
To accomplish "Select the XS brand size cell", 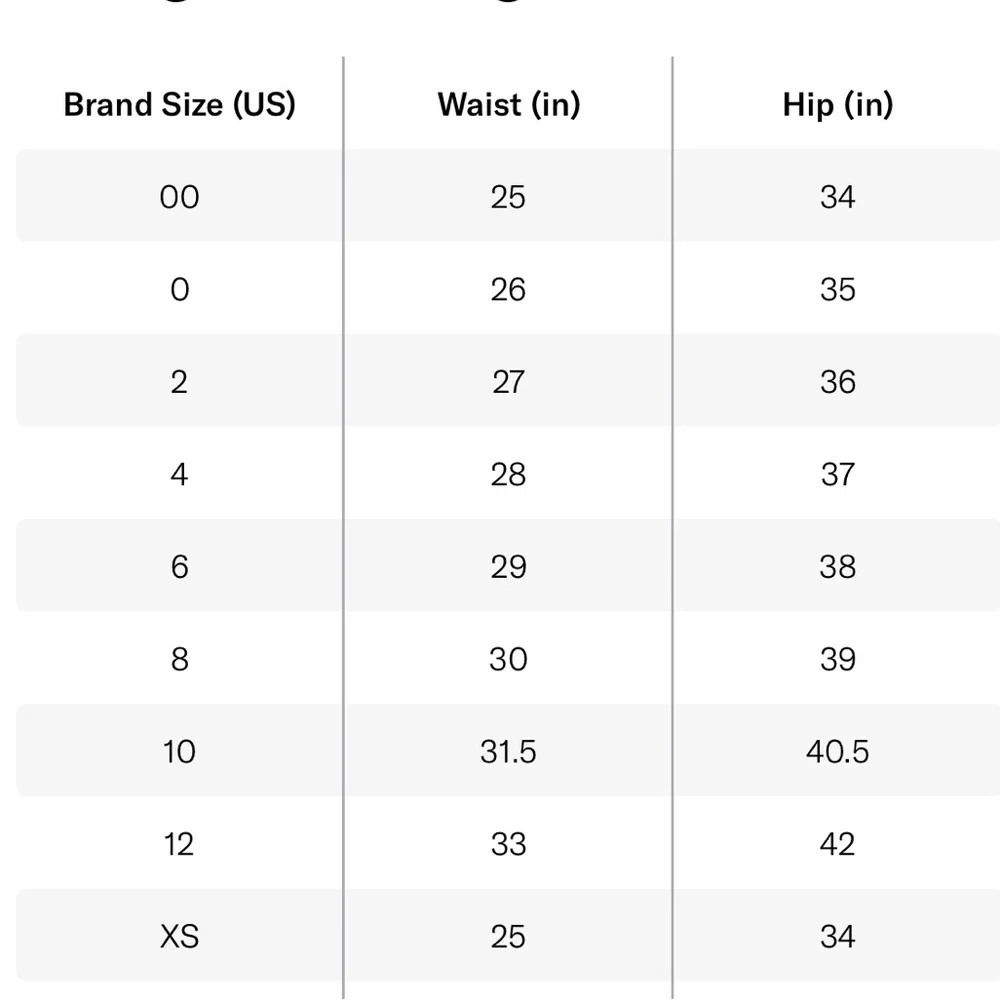I will pyautogui.click(x=179, y=937).
